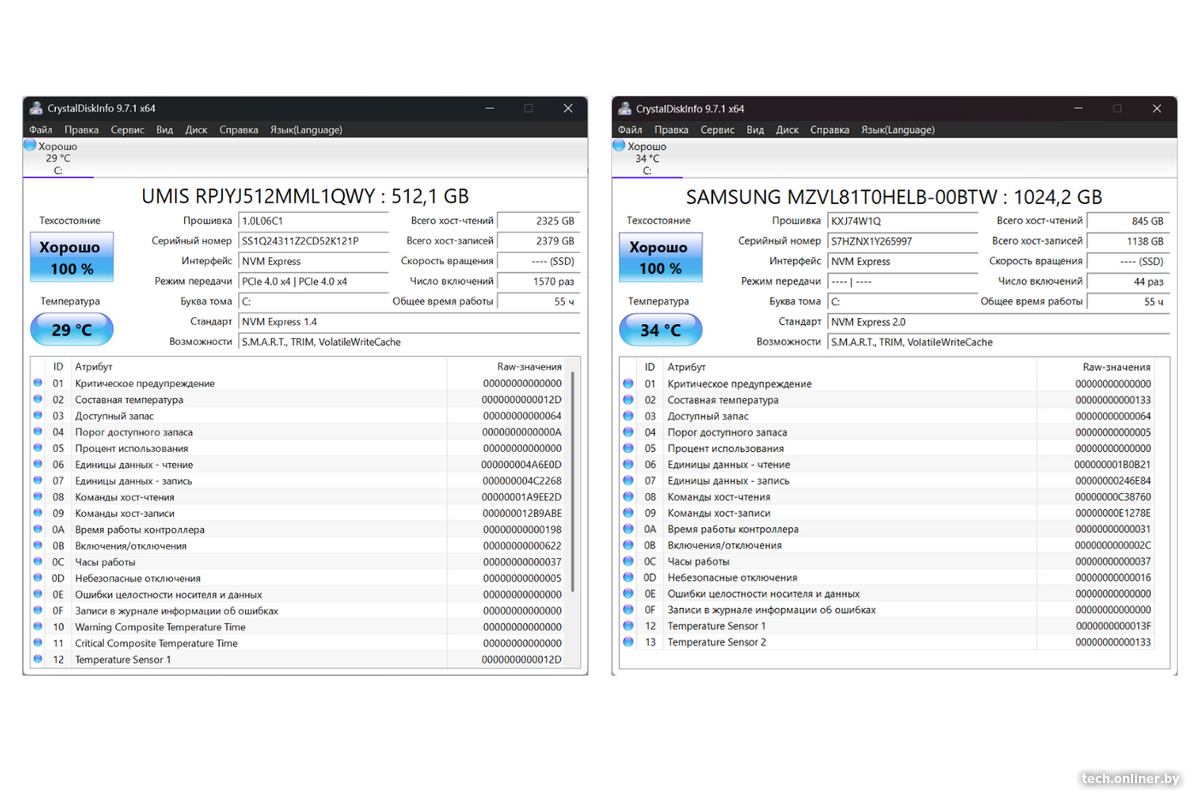Click standard field NVM Express 1.4
Viewport: 1200px width, 800px height.
point(409,322)
